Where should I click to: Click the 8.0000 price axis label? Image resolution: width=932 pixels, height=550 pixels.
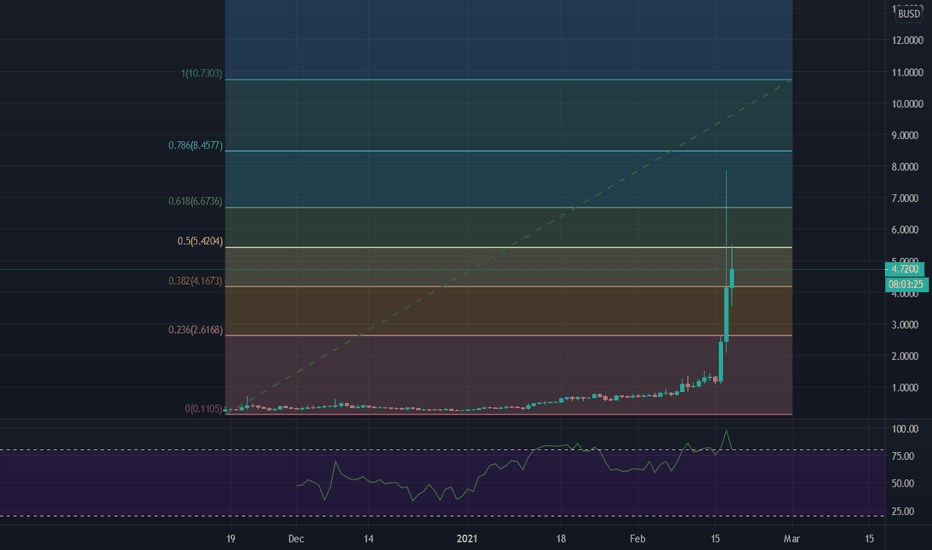pyautogui.click(x=905, y=167)
